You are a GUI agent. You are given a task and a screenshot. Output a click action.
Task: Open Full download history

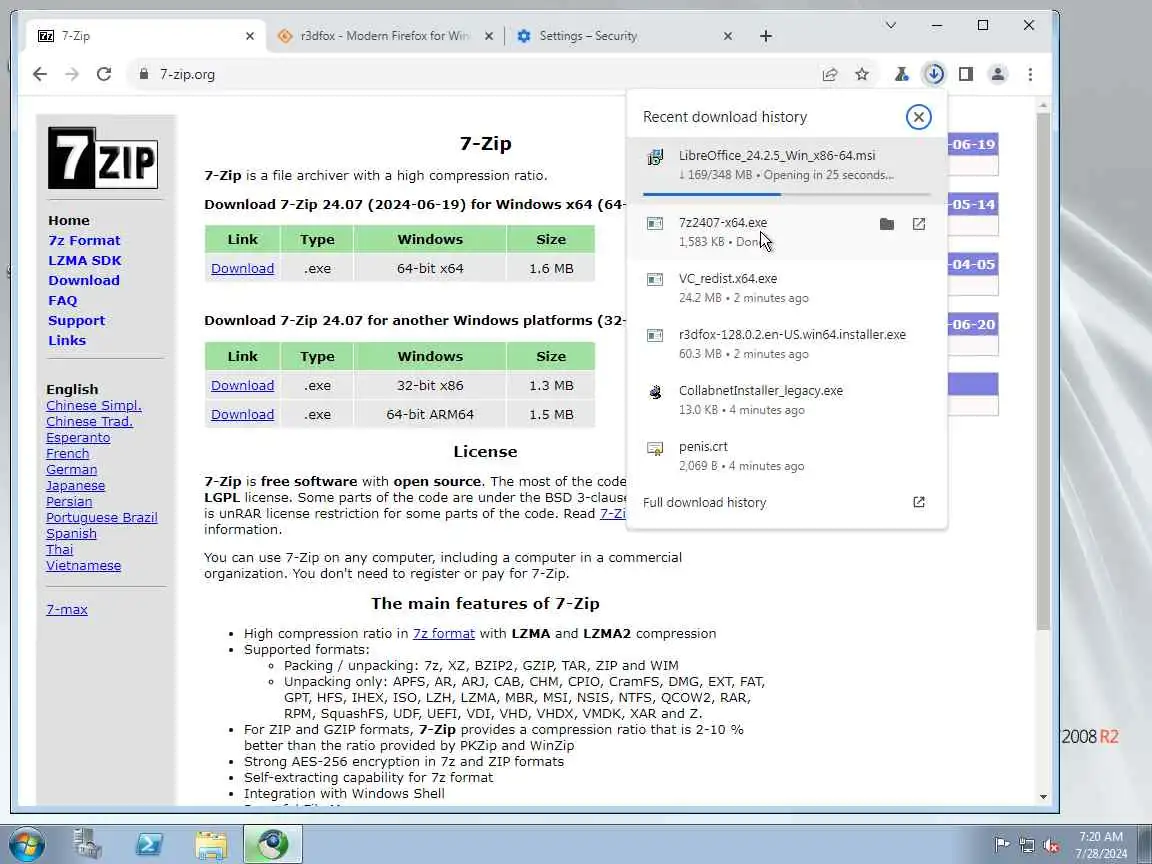click(x=786, y=503)
